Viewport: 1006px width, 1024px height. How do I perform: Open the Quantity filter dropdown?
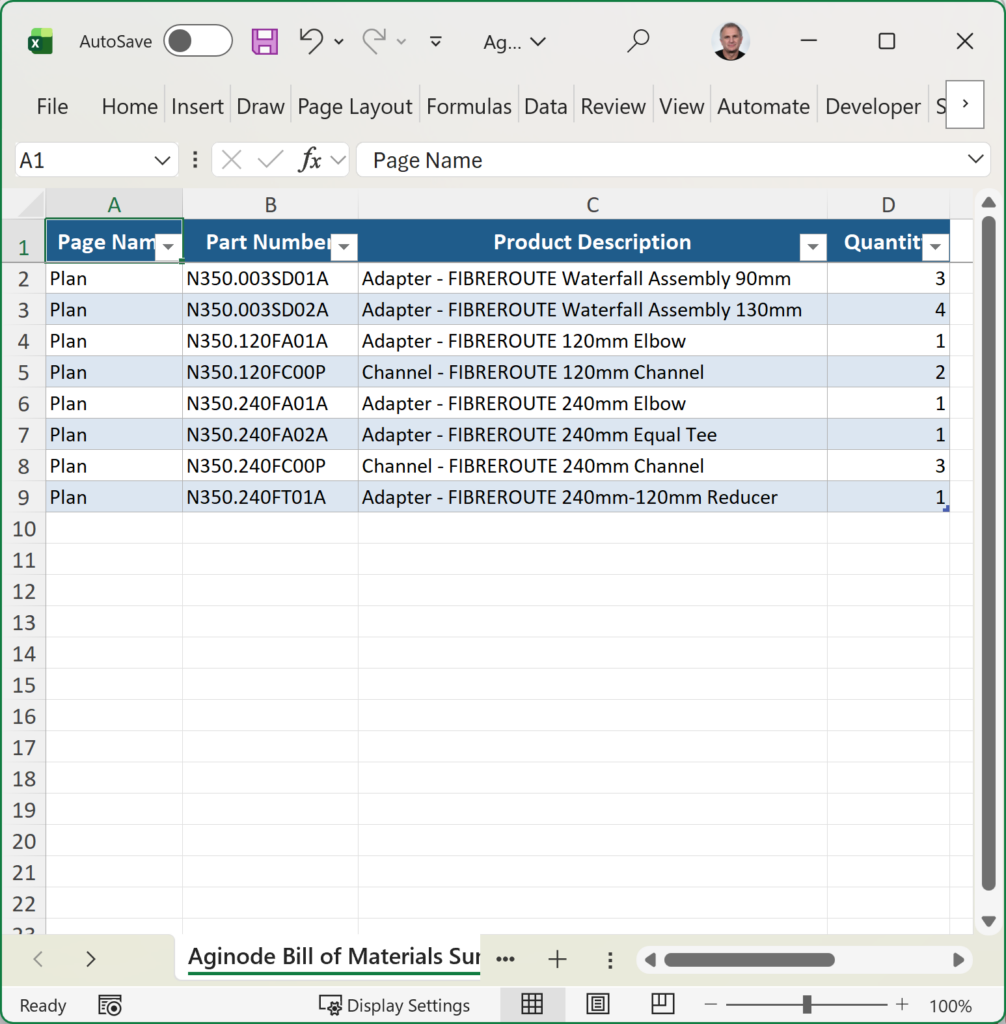click(x=935, y=247)
